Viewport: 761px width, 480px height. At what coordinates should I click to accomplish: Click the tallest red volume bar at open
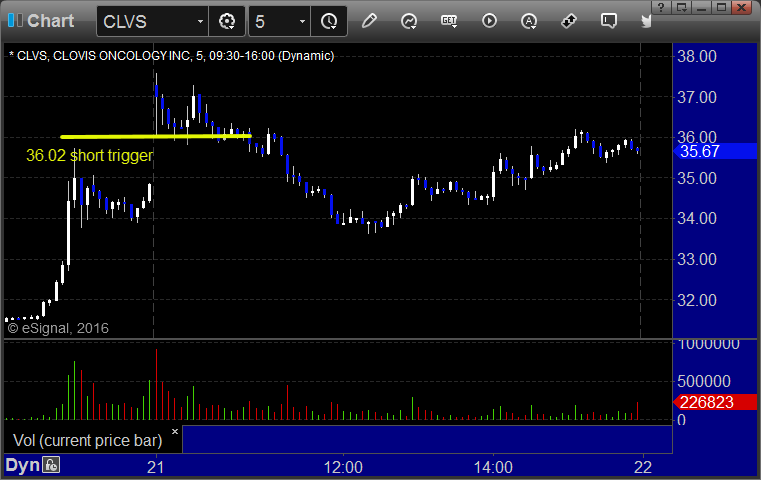coord(156,384)
